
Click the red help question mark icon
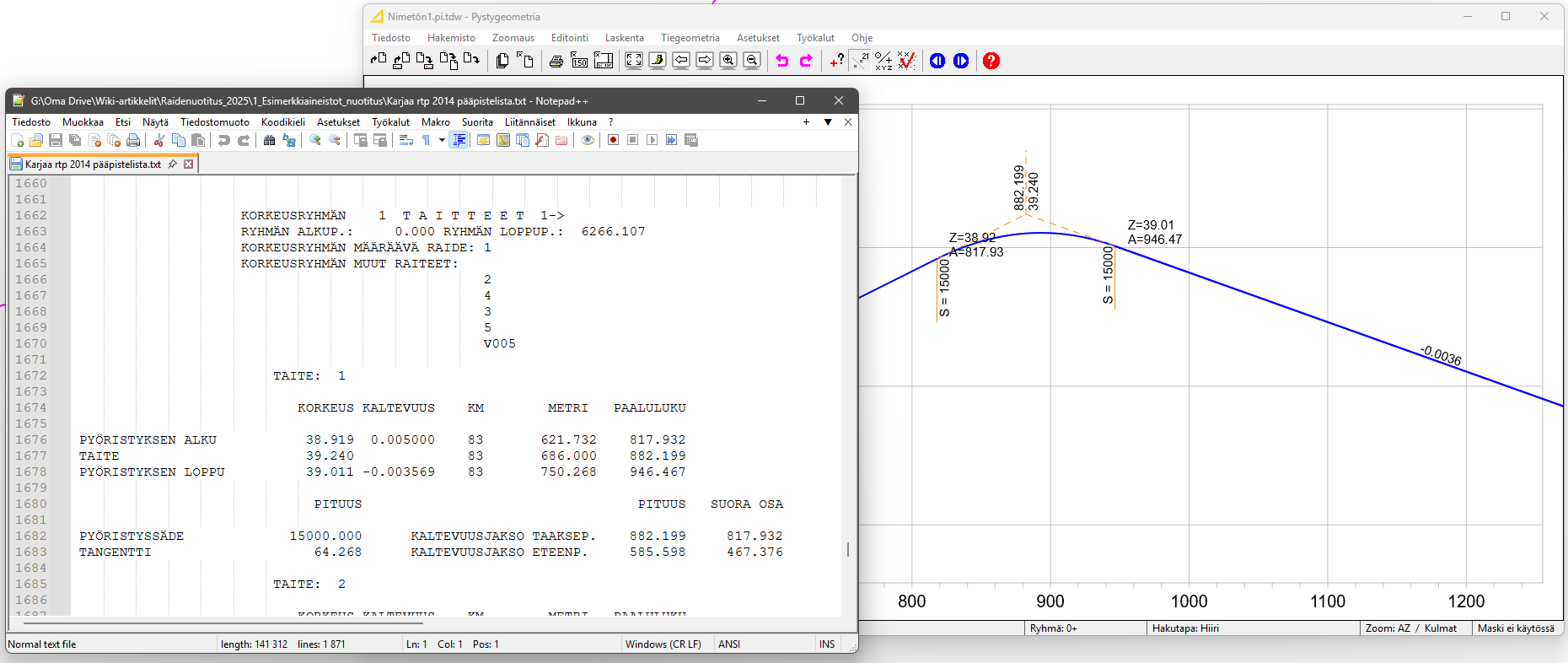(x=991, y=61)
